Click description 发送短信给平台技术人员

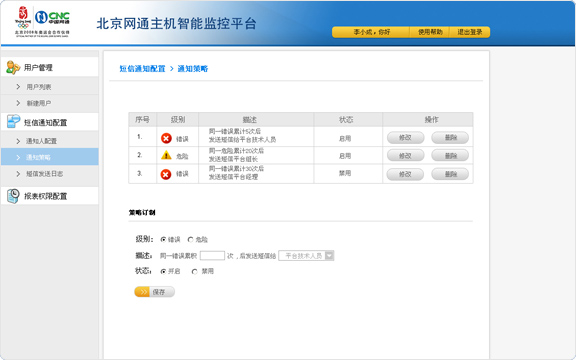pos(242,140)
